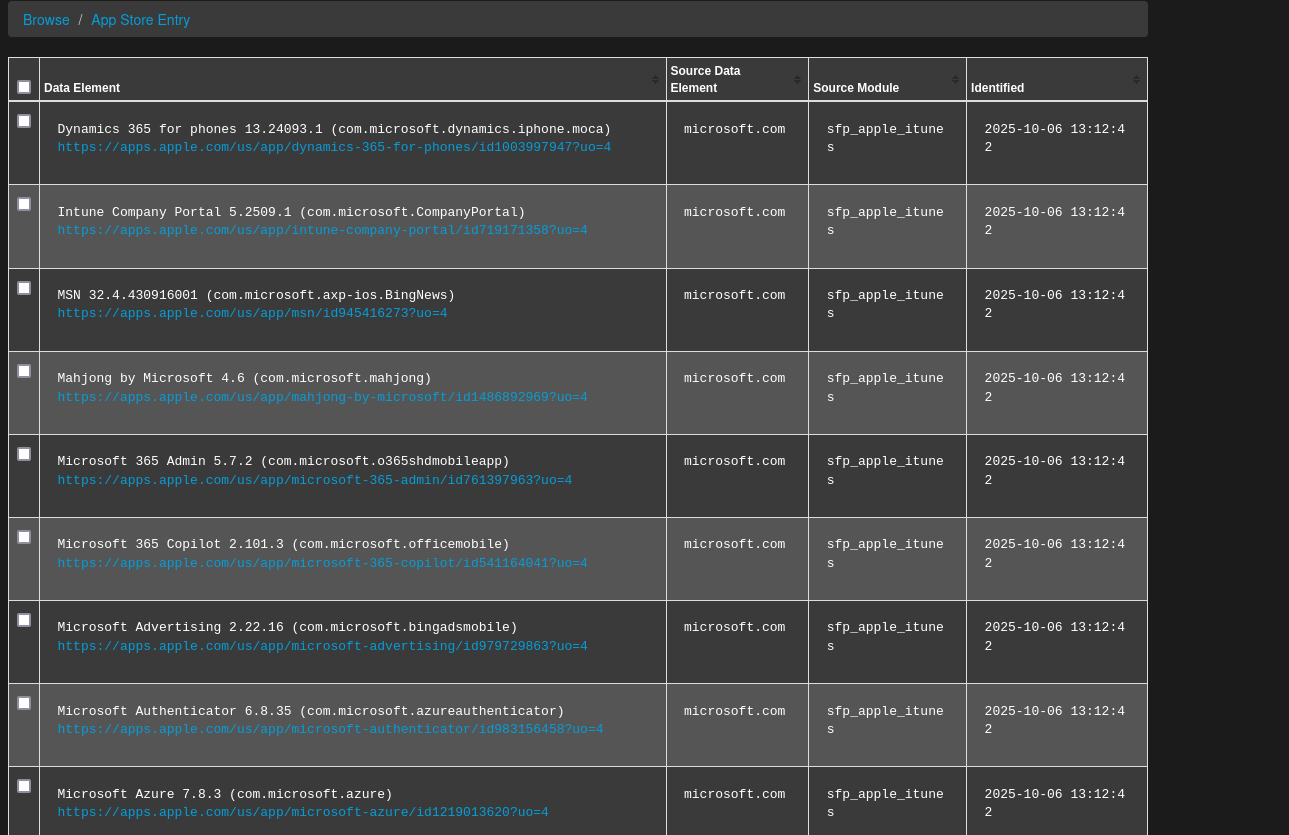Screen dimensions: 1289x835
Task: Go to Browse breadcrumb
Action: [x=46, y=20]
